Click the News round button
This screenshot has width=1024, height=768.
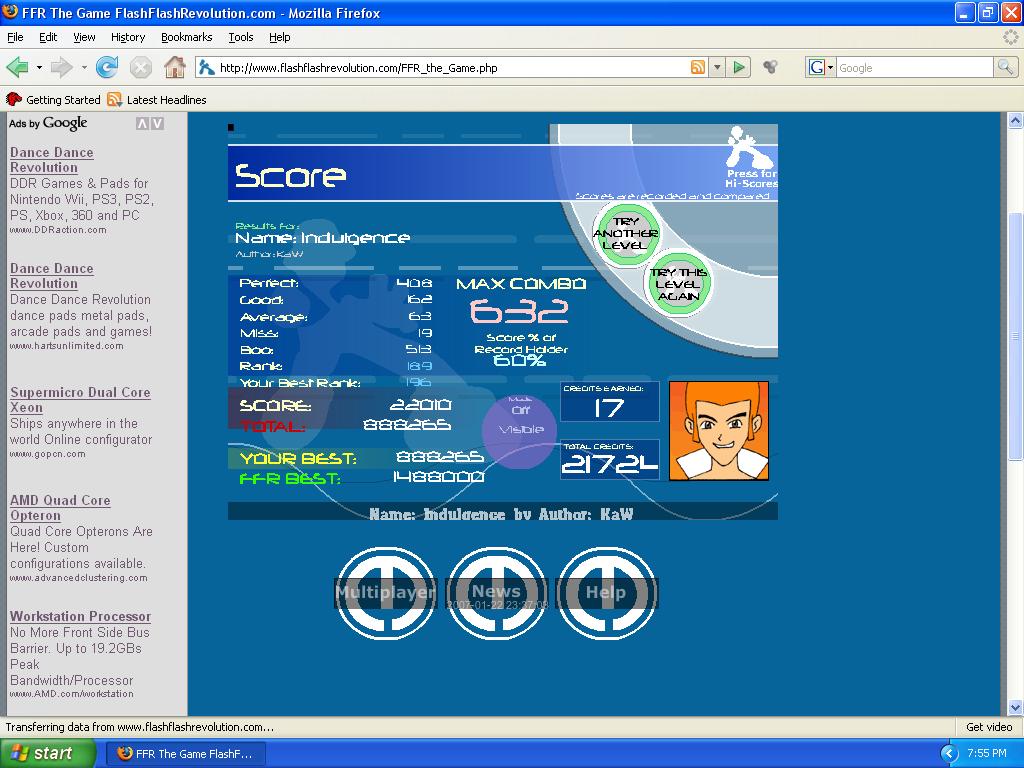click(496, 592)
